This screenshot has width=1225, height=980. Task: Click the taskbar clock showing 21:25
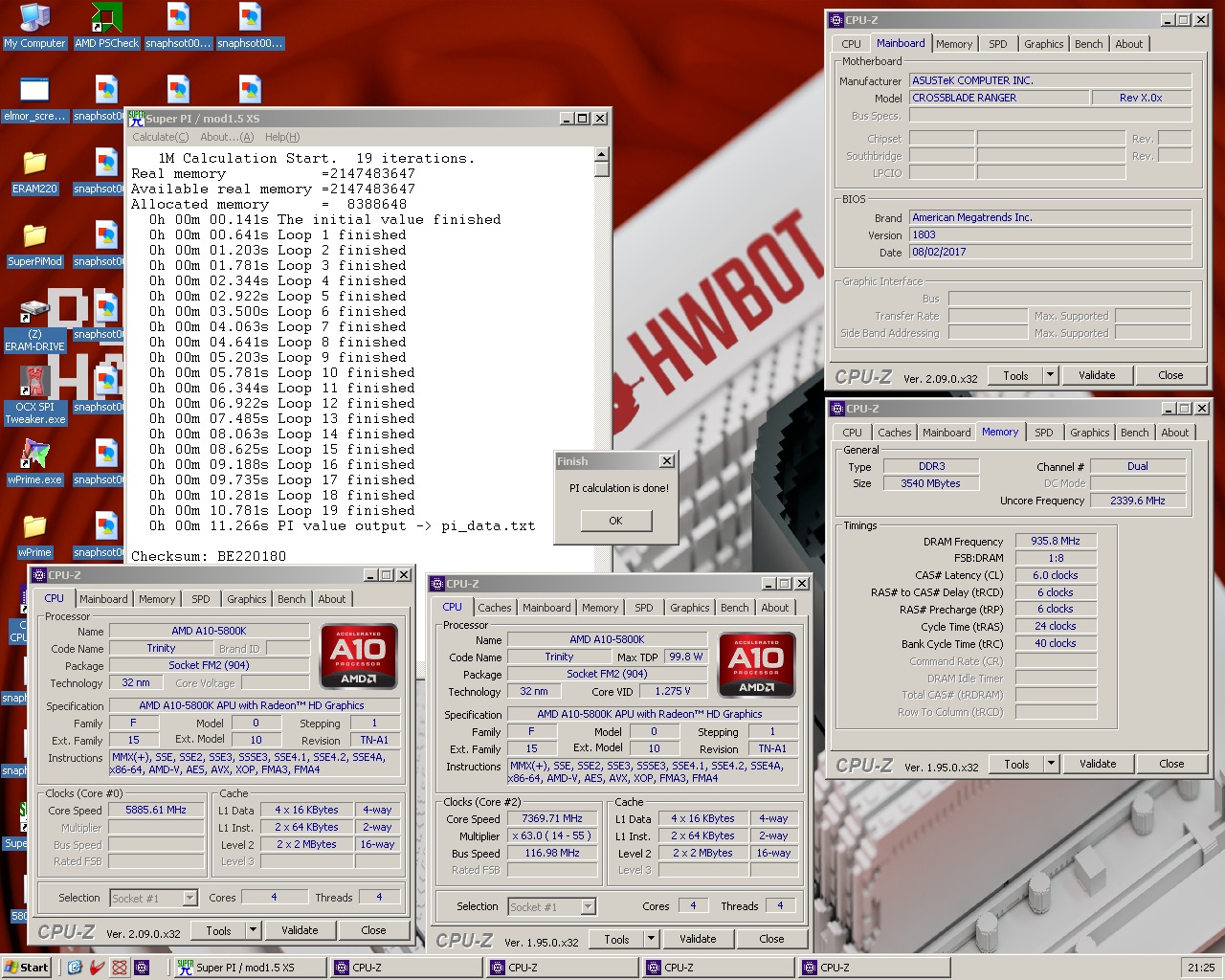click(1201, 968)
